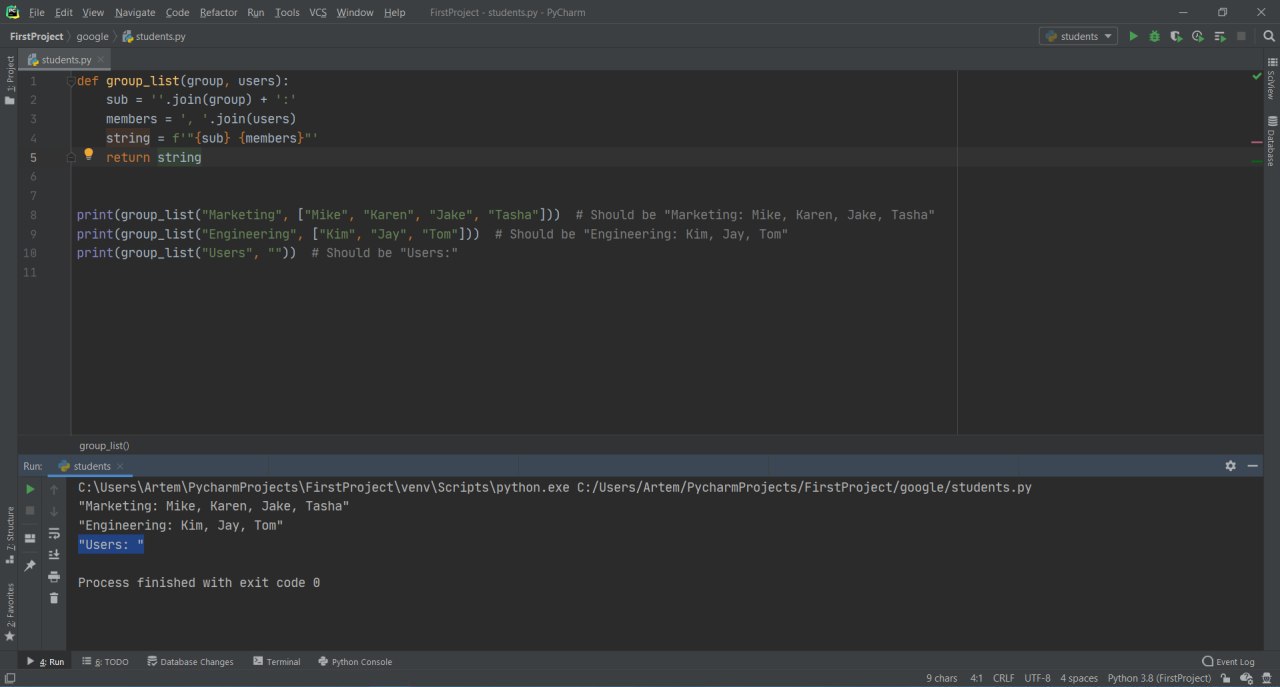
Task: Toggle soft-wrap in Run console
Action: [x=54, y=534]
